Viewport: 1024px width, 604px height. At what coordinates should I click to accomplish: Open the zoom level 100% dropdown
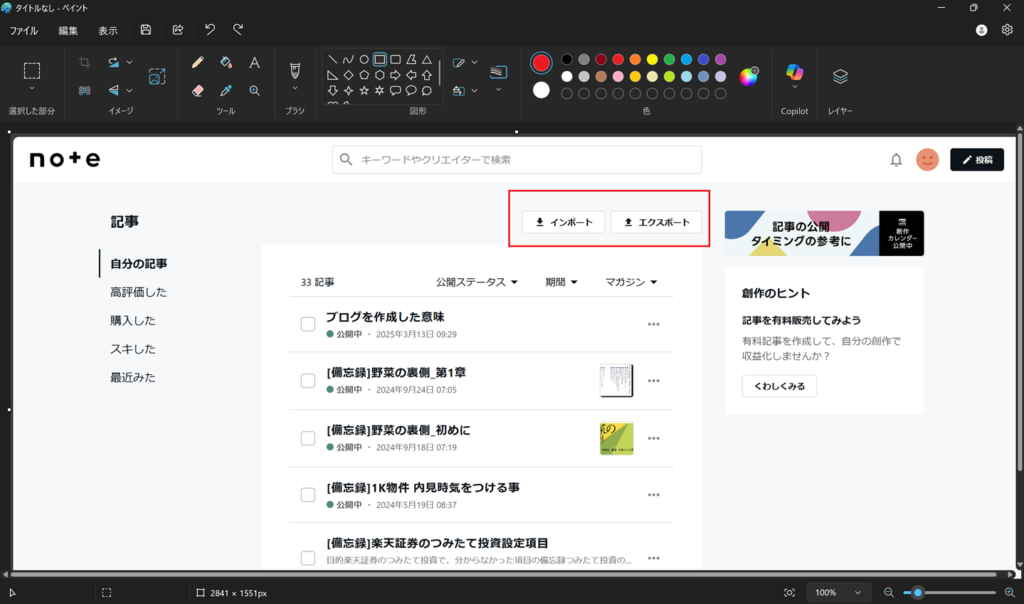point(838,593)
